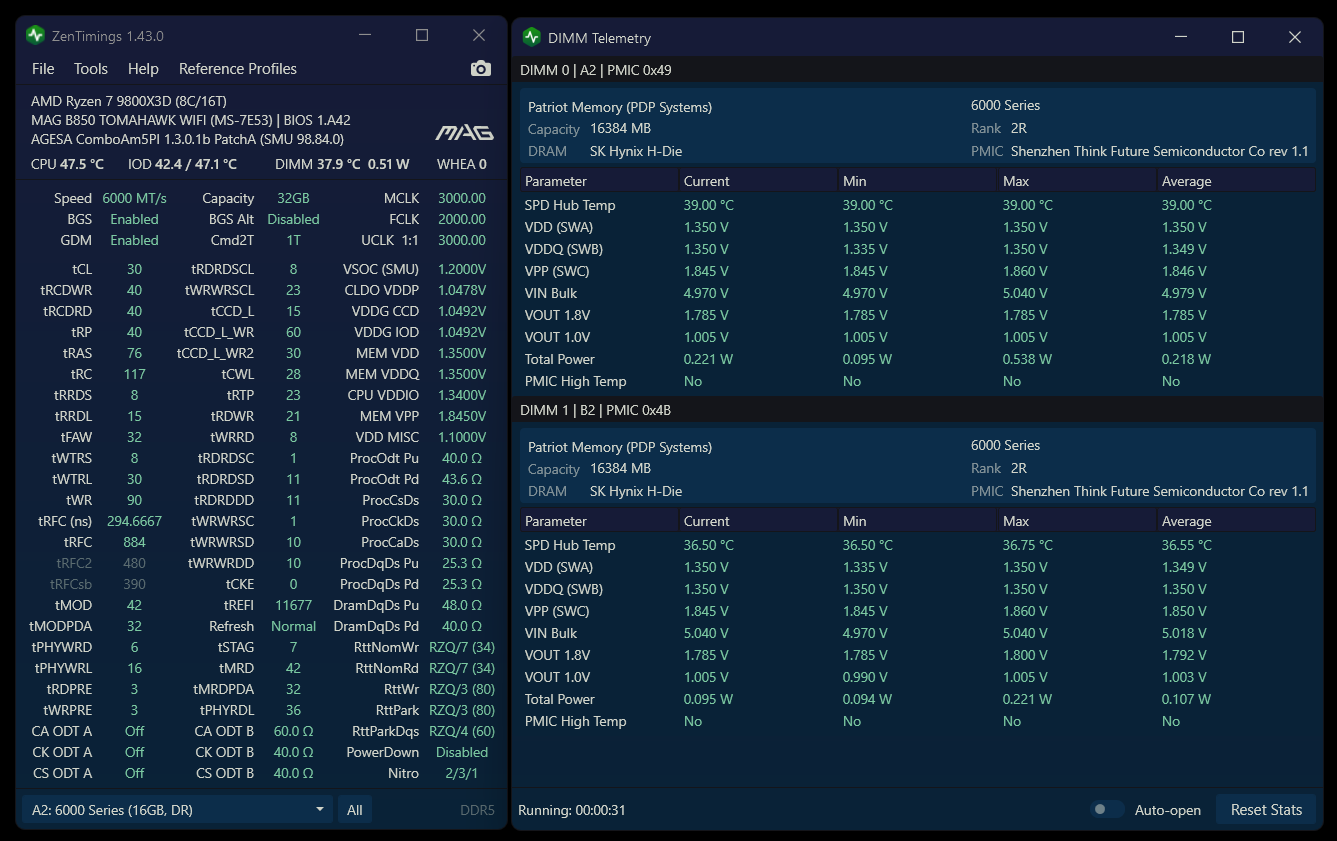Click DIMM 0 VDDQ (SWB) min 1.335 V
The width and height of the screenshot is (1337, 841).
865,249
